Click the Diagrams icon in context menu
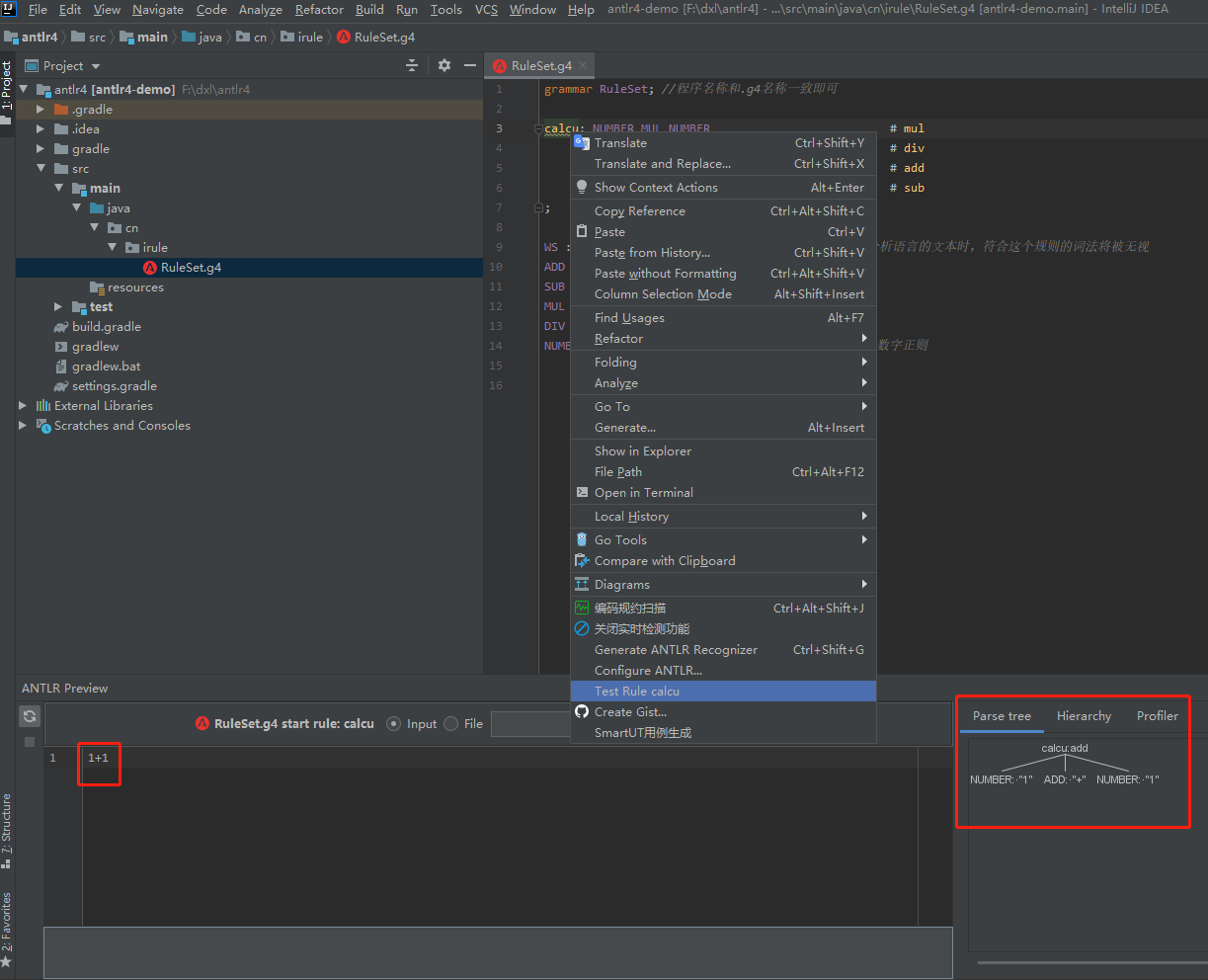1208x980 pixels. (582, 584)
